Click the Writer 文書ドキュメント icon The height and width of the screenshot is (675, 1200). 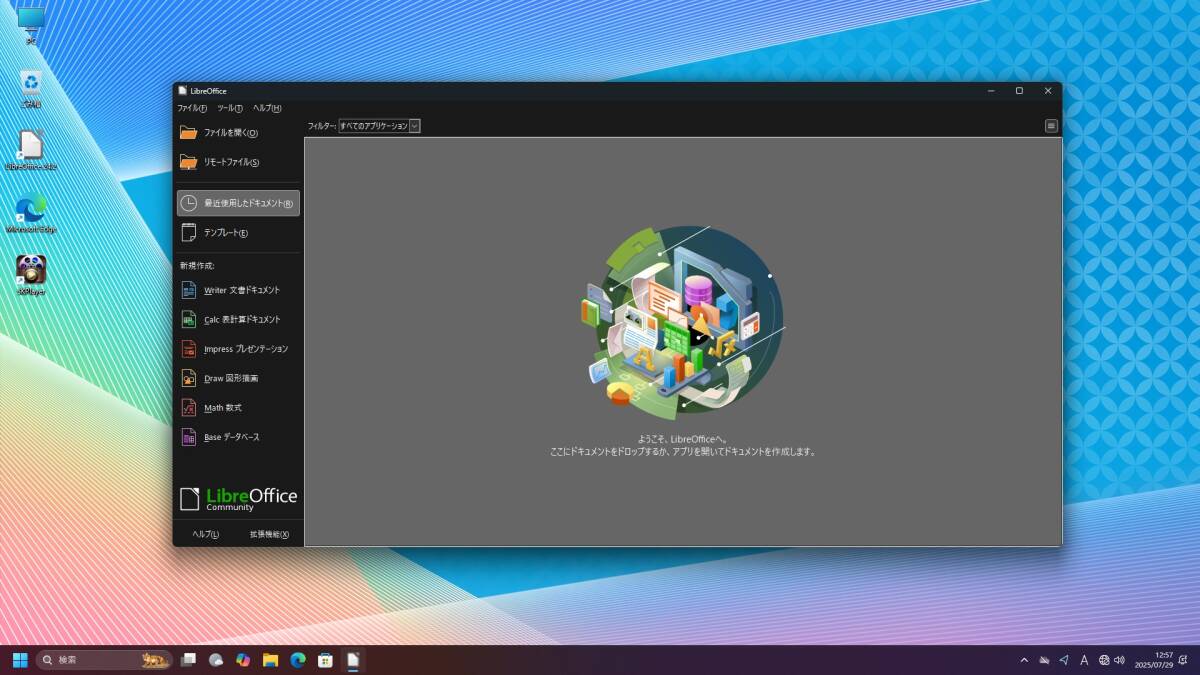click(189, 290)
